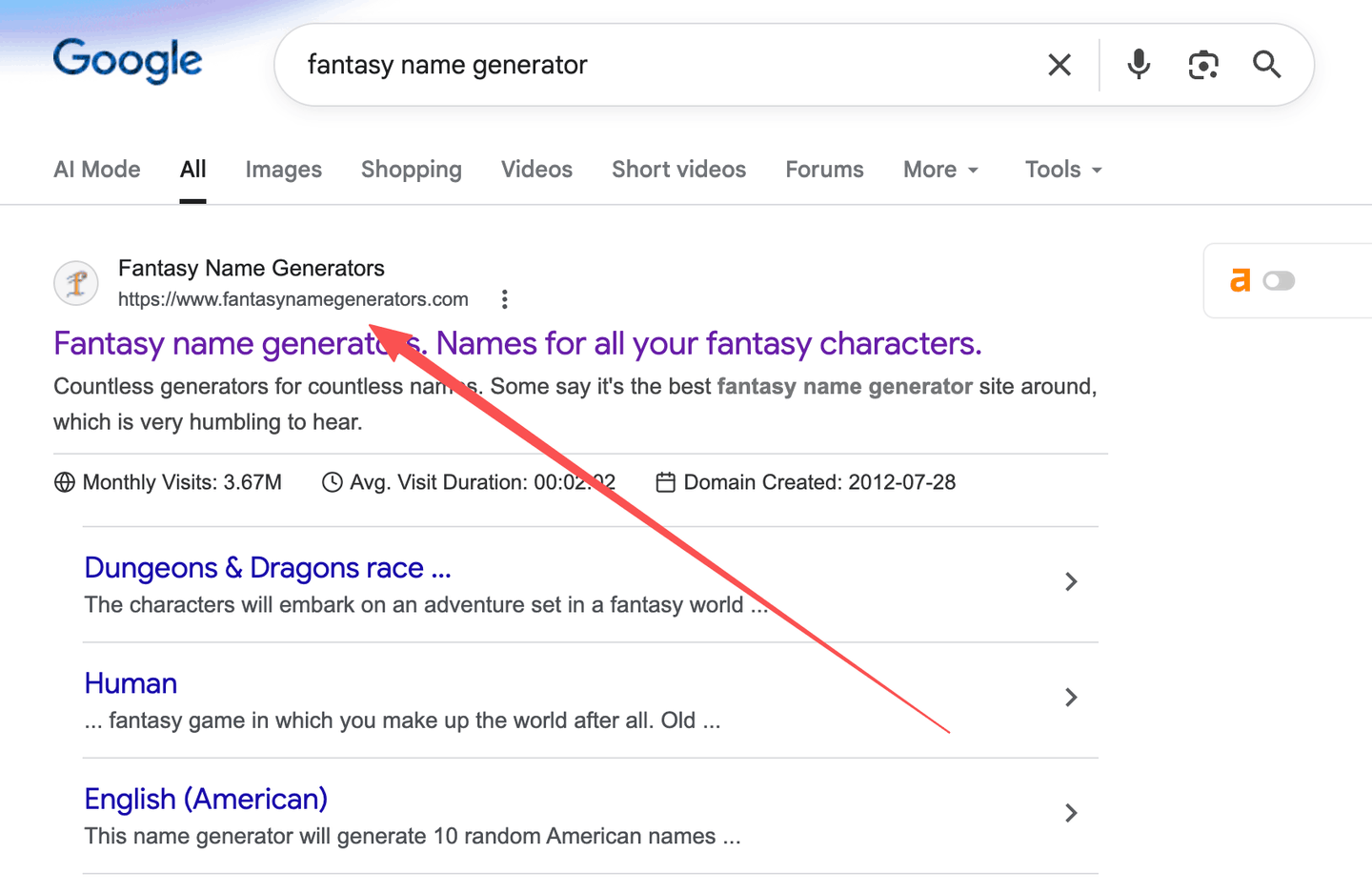Start voice search with the microphone icon
The height and width of the screenshot is (893, 1372).
coord(1139,65)
